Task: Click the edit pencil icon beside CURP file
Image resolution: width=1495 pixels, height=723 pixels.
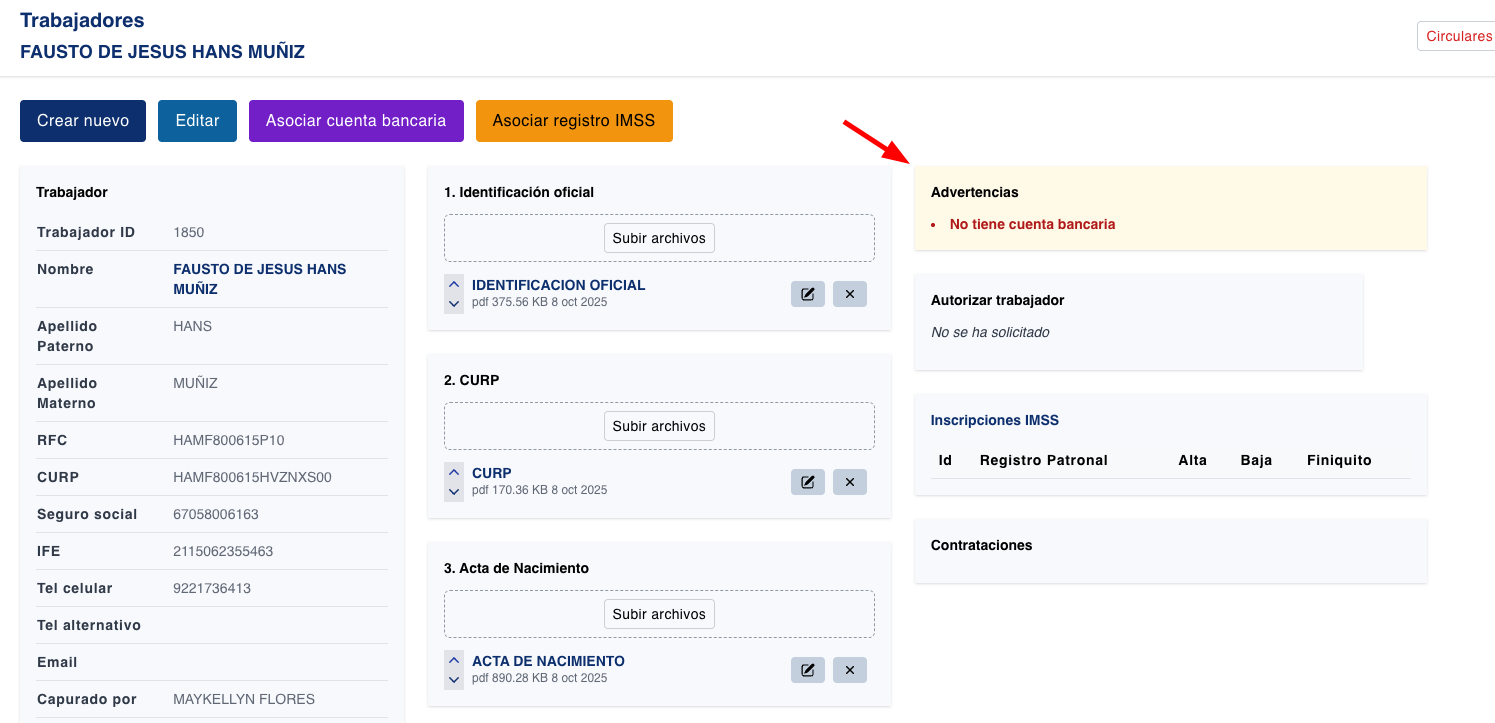Action: pos(808,481)
